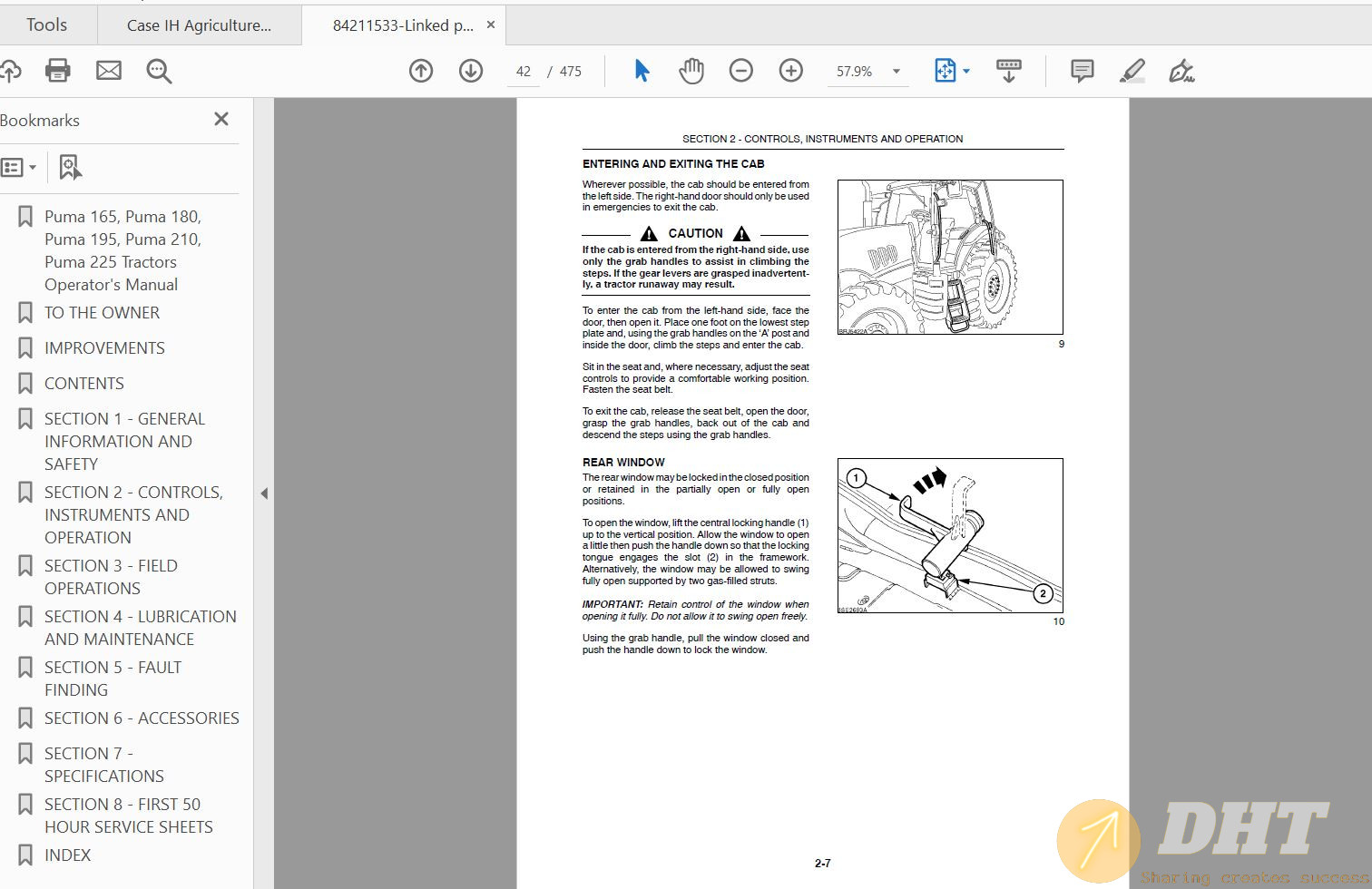
Task: Click the page number input field
Action: pyautogui.click(x=523, y=72)
